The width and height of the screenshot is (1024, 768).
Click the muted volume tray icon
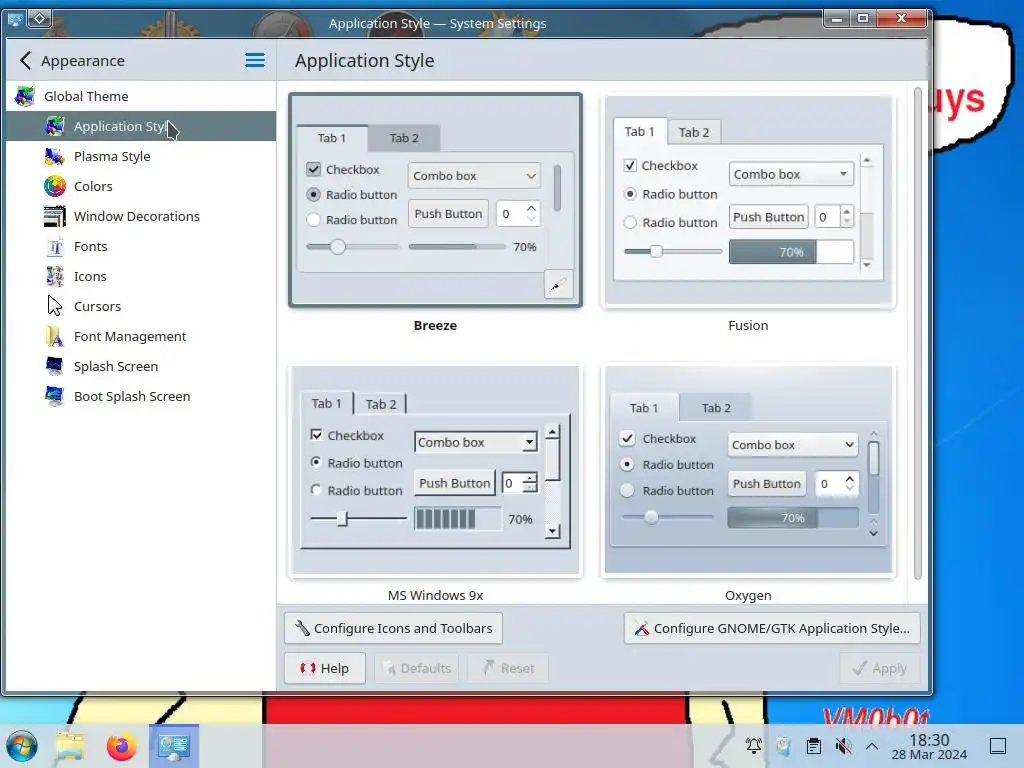tap(844, 746)
